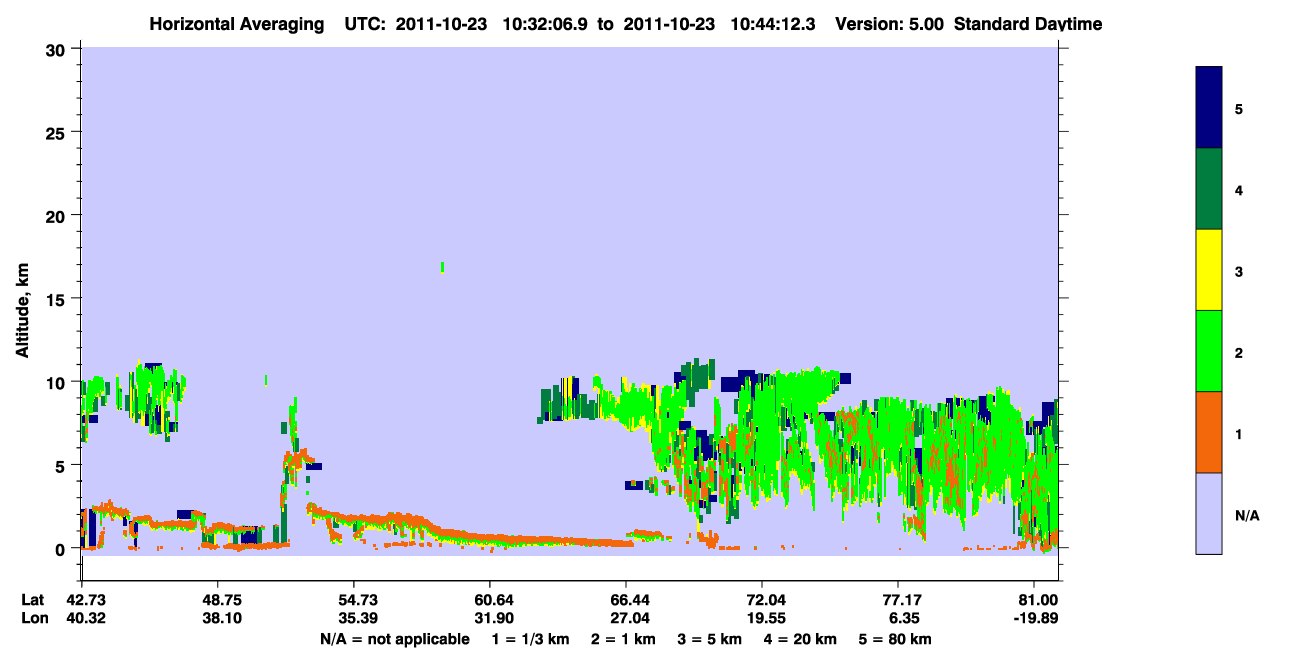The height and width of the screenshot is (667, 1300).
Task: Click the Standard Daytime title text
Action: click(1028, 24)
